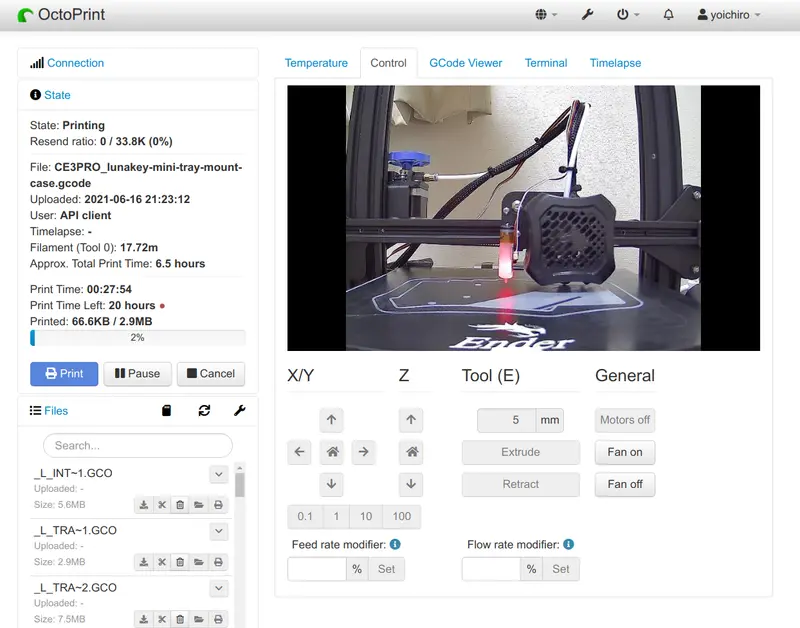
Task: Print _L_TRA~2.GCO file
Action: [218, 619]
